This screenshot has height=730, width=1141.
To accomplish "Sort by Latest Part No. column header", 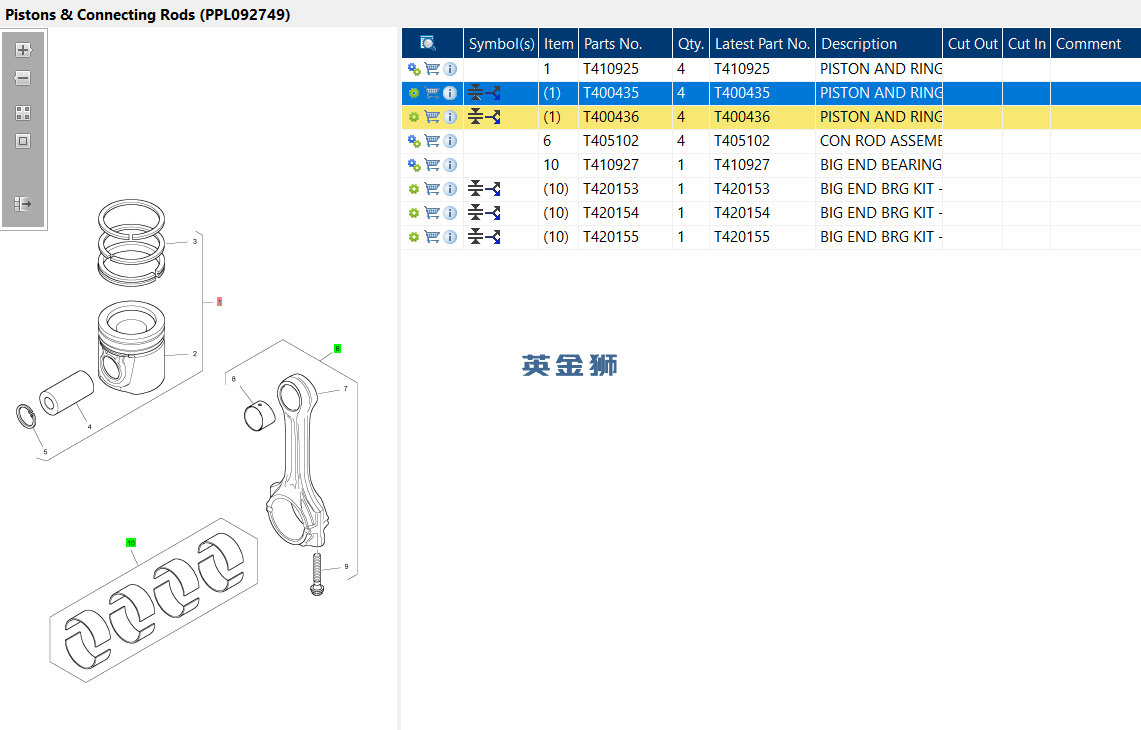I will pos(763,44).
